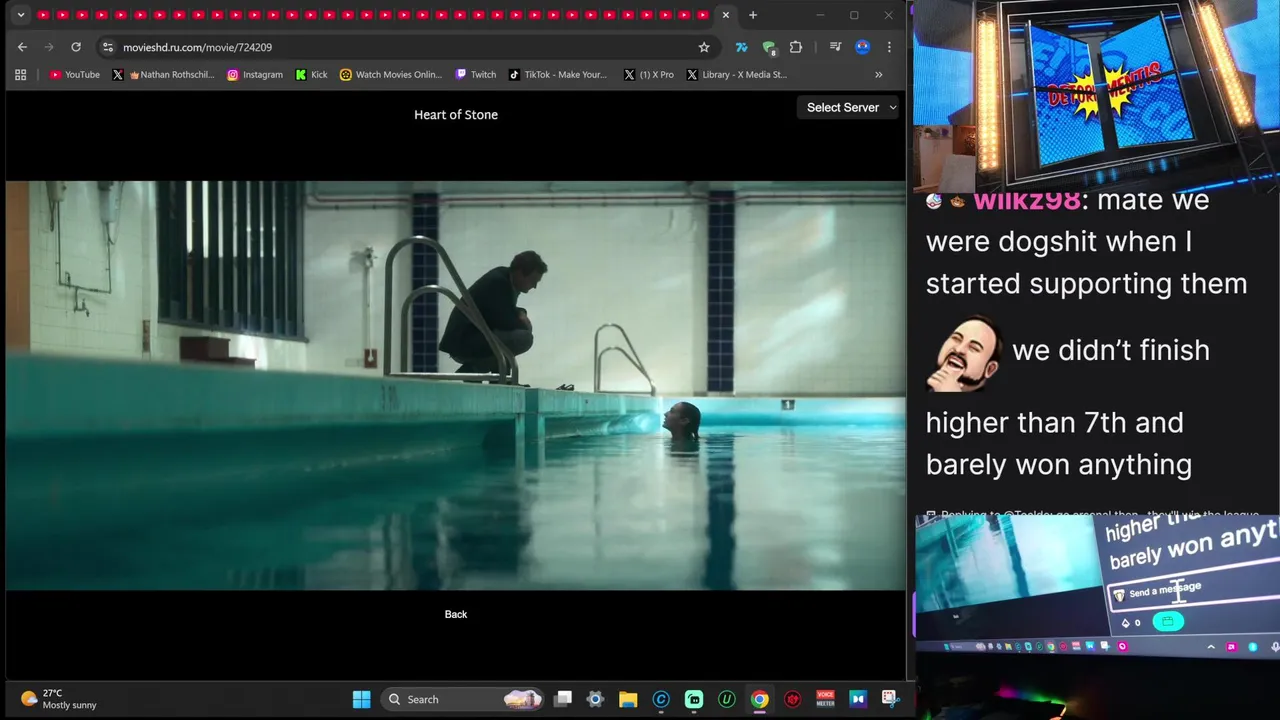The width and height of the screenshot is (1280, 720).
Task: Open the Kick bookmark
Action: [x=311, y=74]
